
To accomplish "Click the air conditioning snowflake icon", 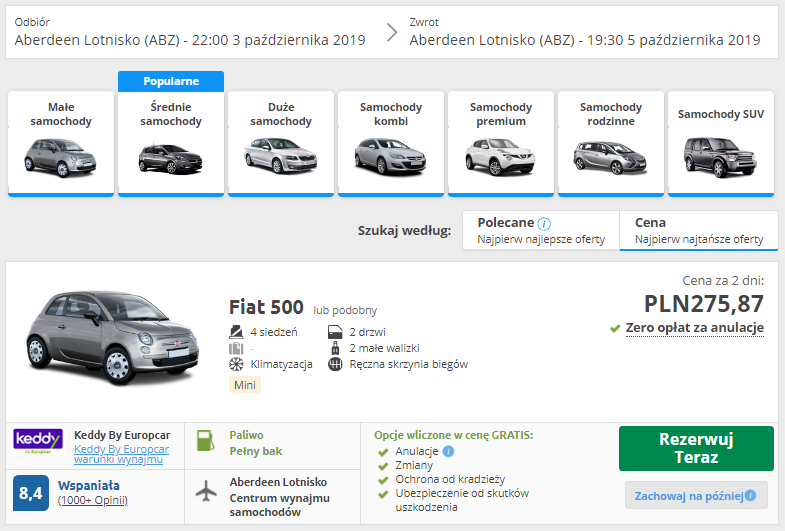I will (x=236, y=364).
